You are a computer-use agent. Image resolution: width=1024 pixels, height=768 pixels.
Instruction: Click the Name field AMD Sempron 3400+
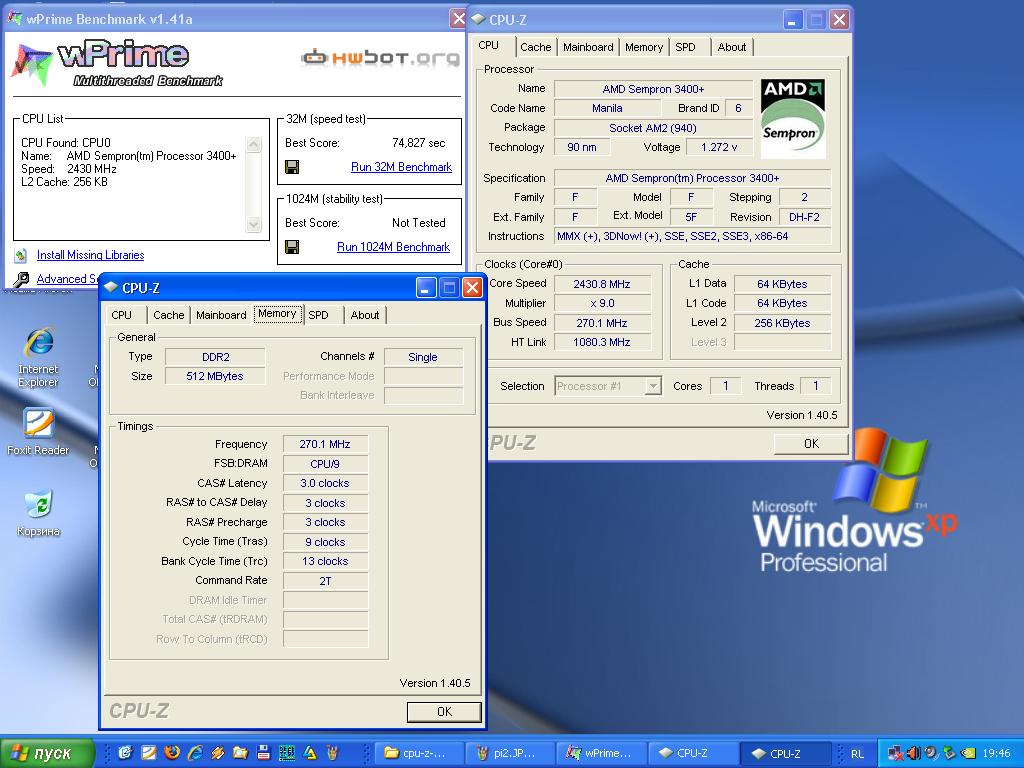[x=653, y=89]
